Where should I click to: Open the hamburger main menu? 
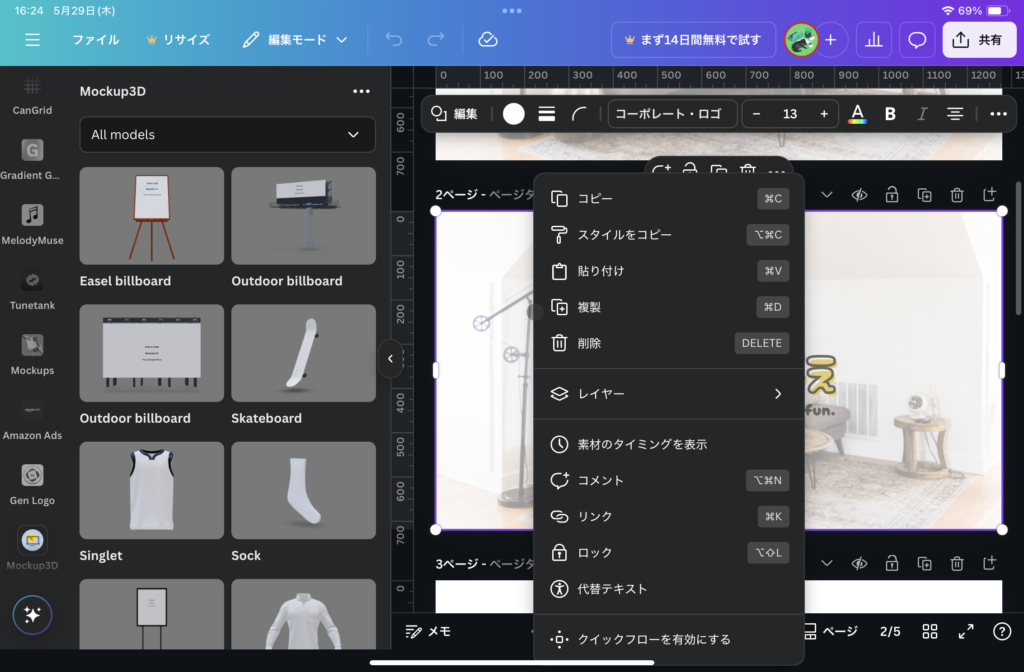coord(32,40)
